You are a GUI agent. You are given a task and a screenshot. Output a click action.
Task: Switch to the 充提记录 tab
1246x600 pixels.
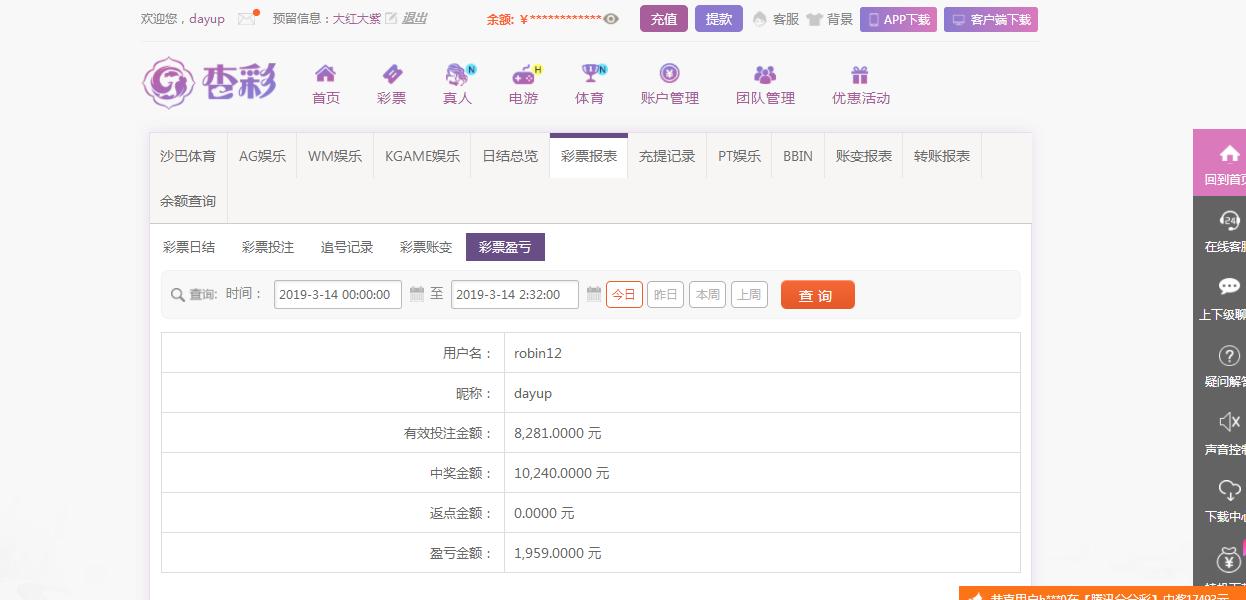tap(667, 156)
